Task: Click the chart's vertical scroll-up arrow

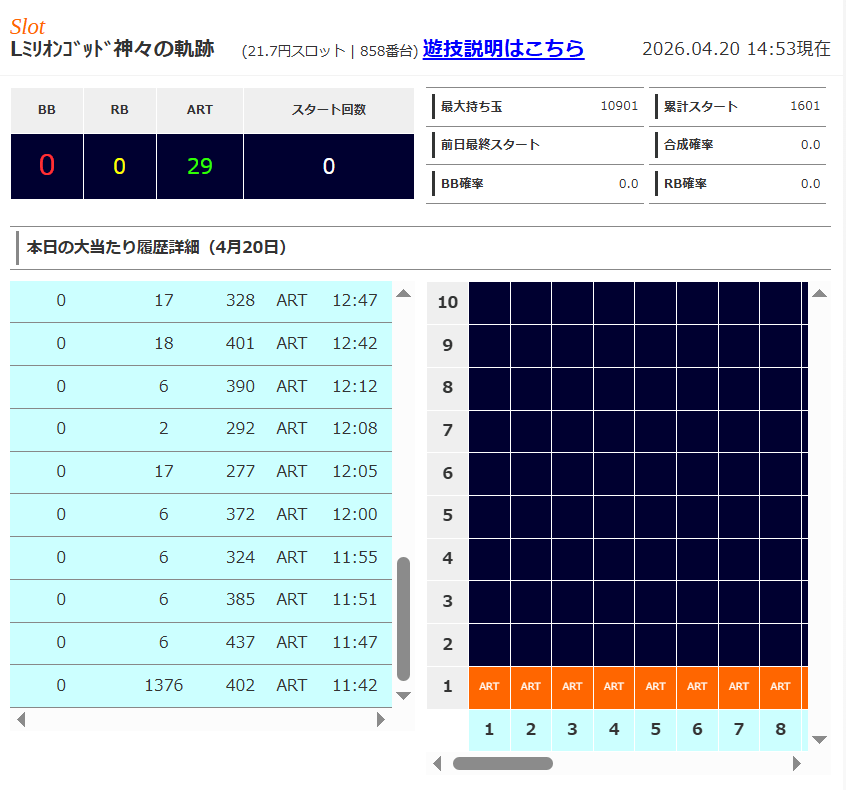Action: [x=819, y=294]
